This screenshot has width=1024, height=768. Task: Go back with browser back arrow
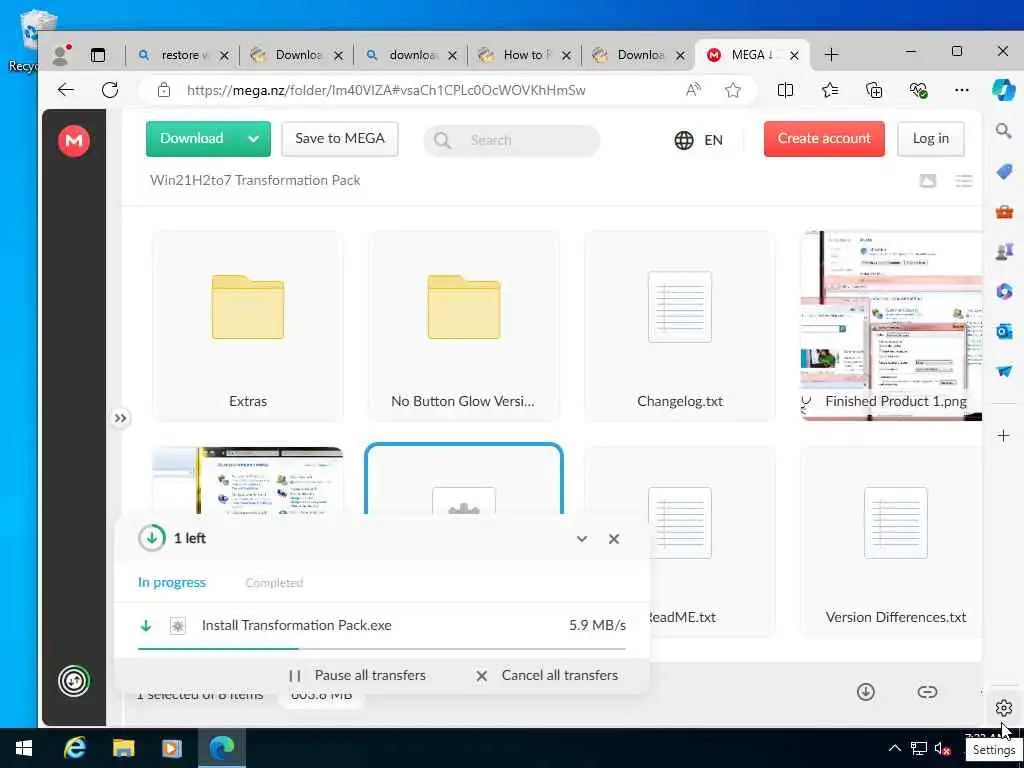[x=66, y=90]
